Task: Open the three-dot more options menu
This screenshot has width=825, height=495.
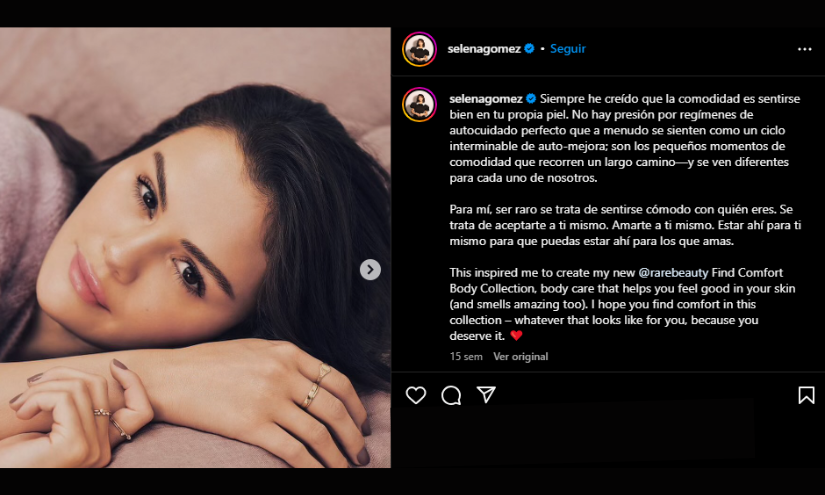Action: coord(805,49)
